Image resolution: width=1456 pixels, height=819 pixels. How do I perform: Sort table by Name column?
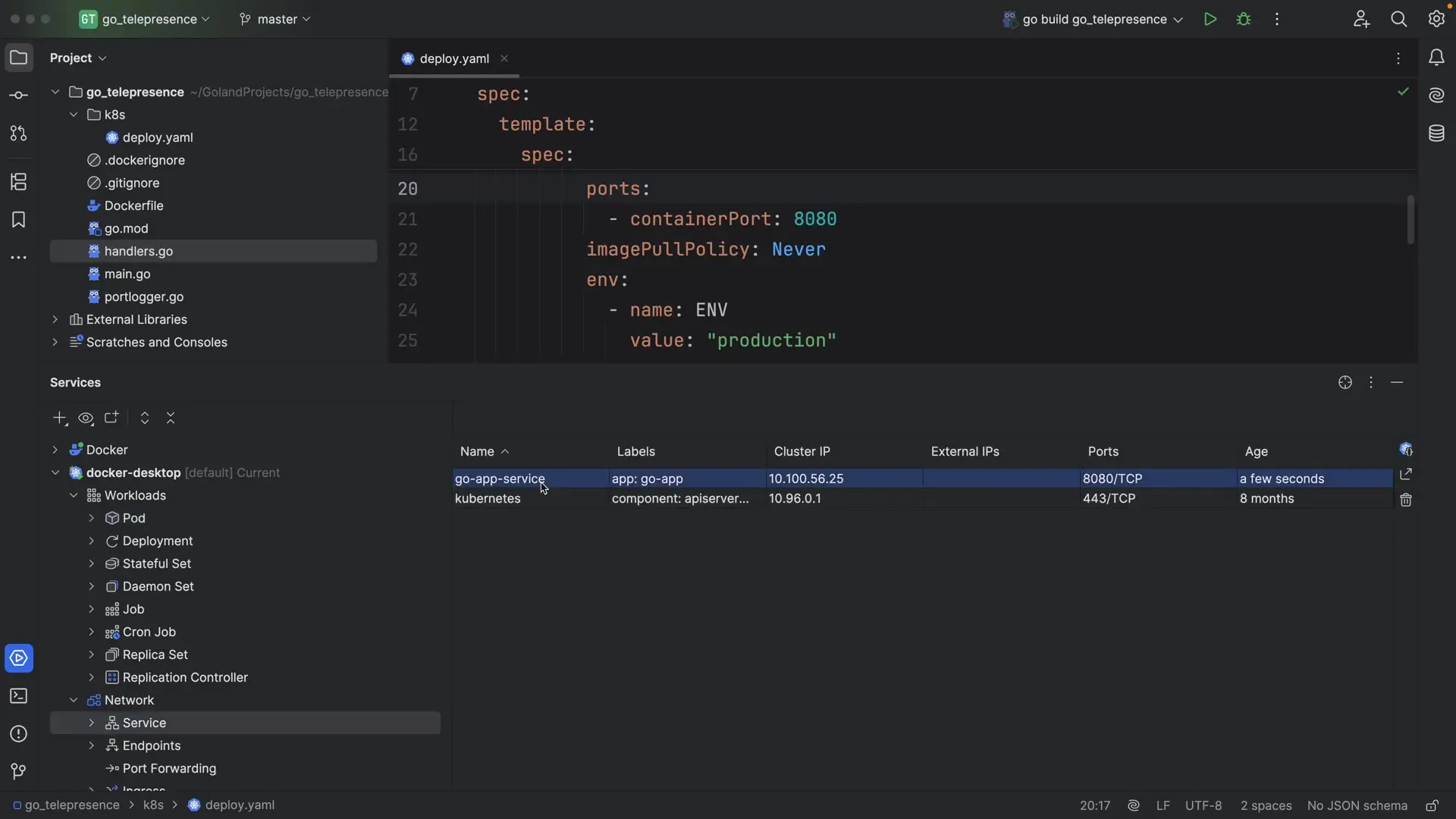pyautogui.click(x=531, y=451)
